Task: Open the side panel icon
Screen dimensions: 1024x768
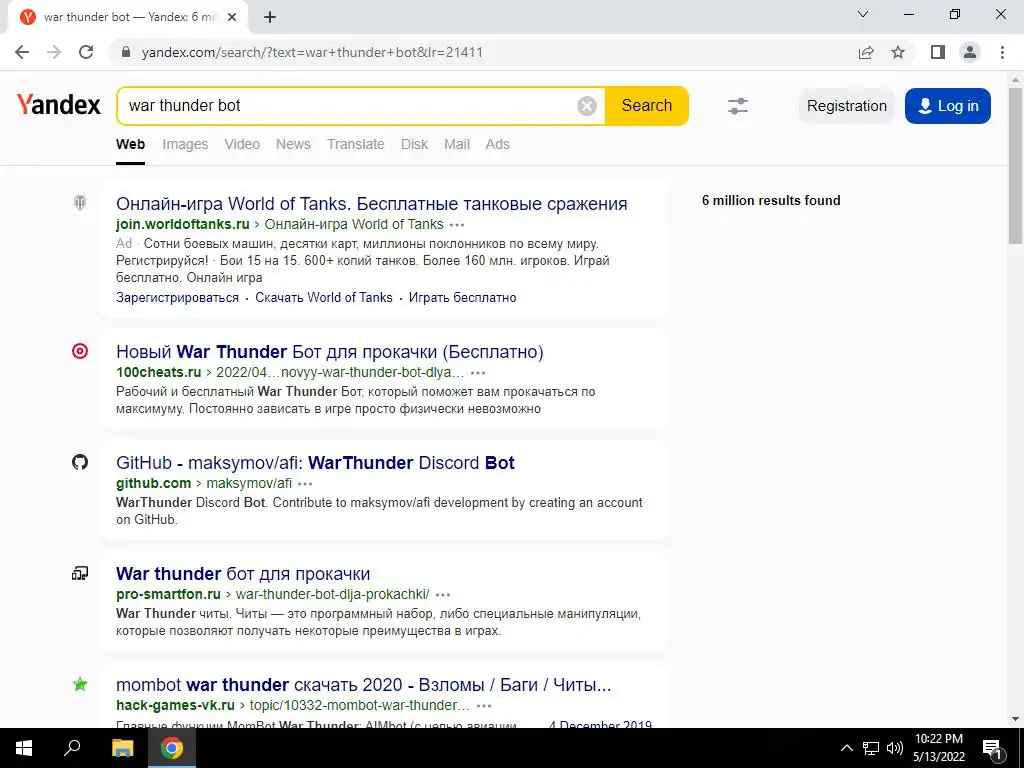Action: click(938, 52)
